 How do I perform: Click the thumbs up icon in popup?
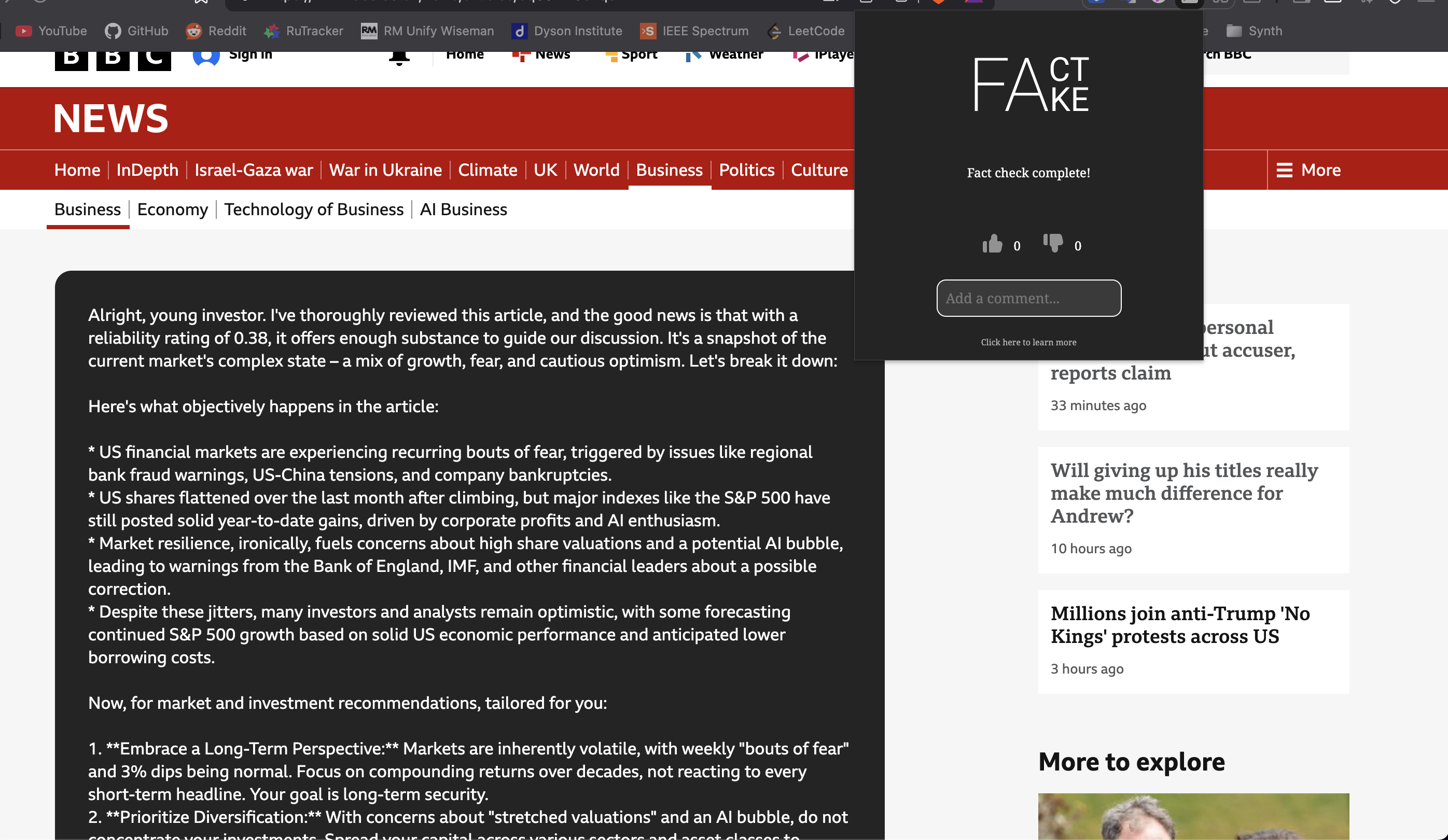[992, 244]
